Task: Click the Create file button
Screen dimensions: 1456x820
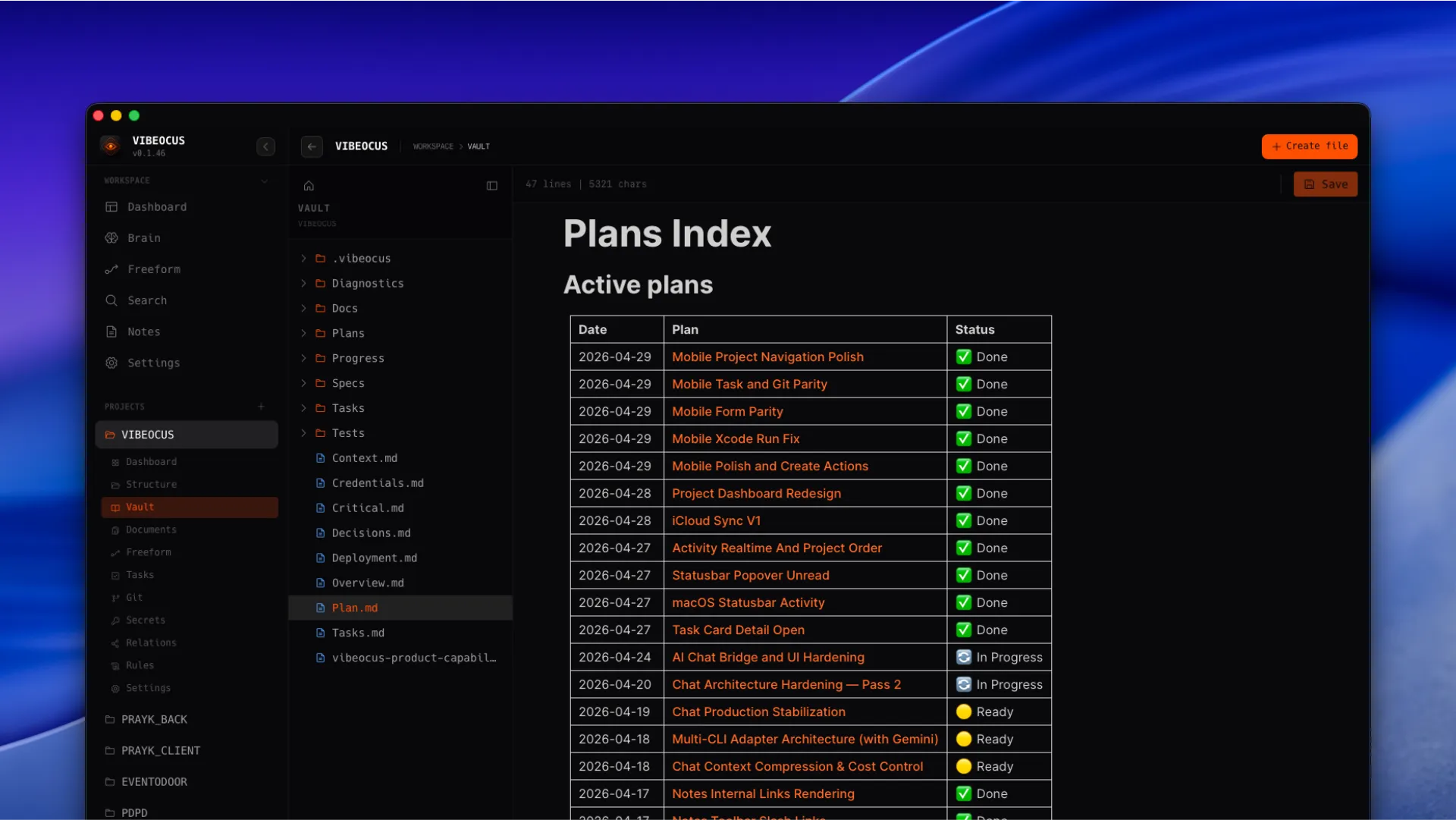Action: 1310,146
